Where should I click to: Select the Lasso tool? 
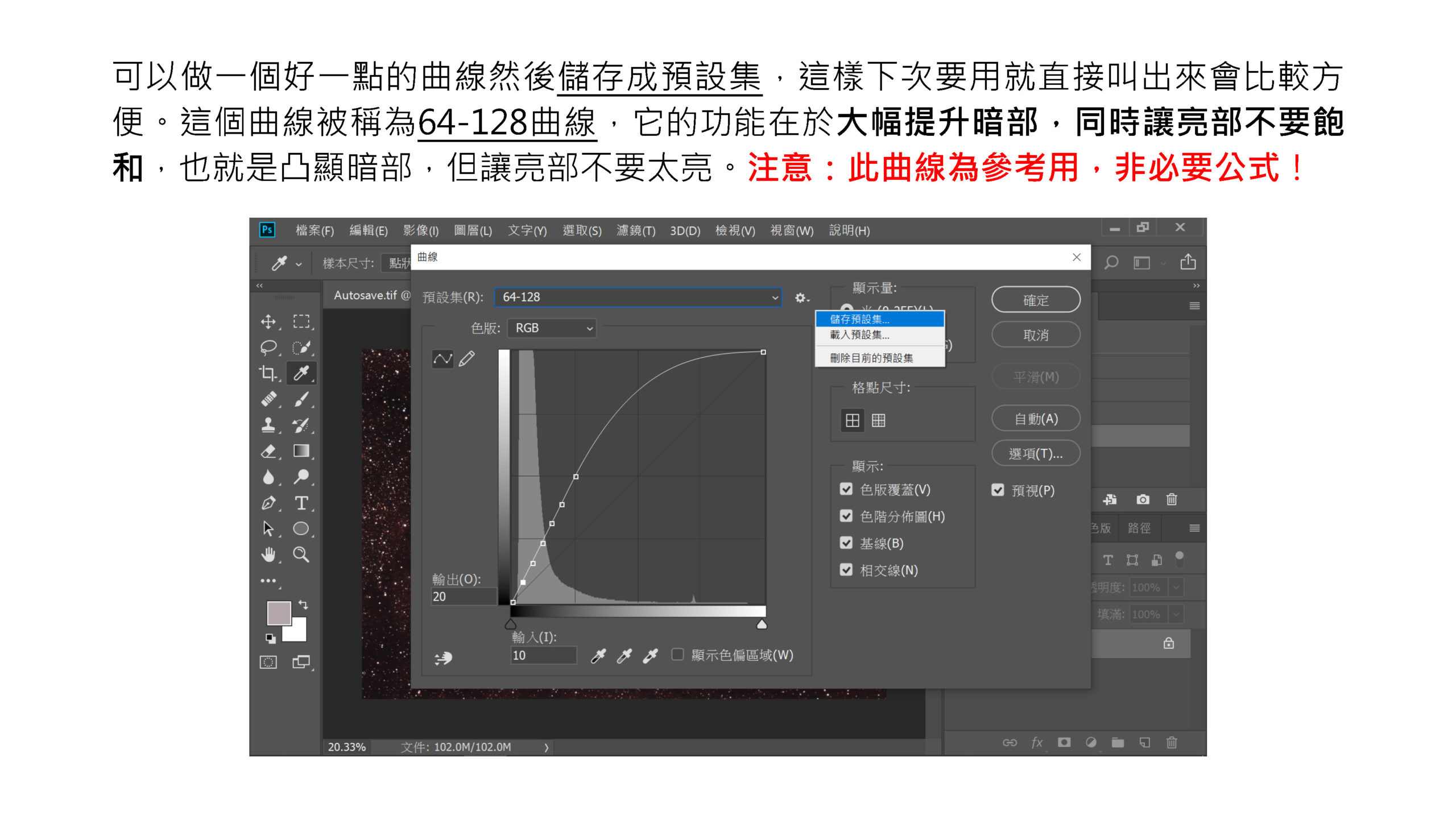tap(269, 347)
